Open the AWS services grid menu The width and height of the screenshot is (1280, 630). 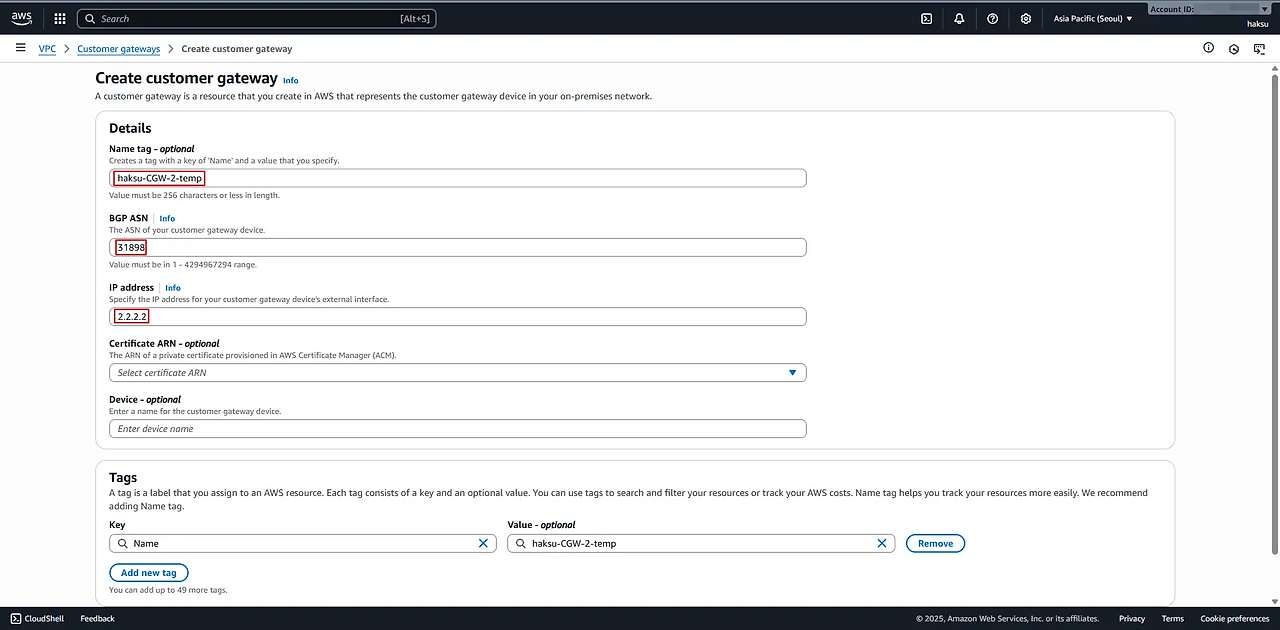tap(59, 18)
